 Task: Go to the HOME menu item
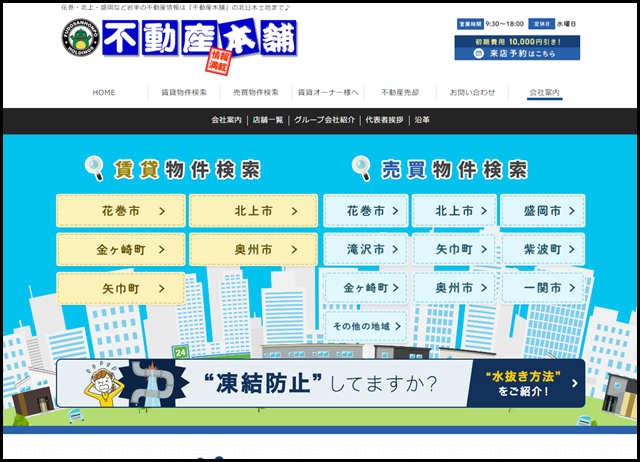104,93
